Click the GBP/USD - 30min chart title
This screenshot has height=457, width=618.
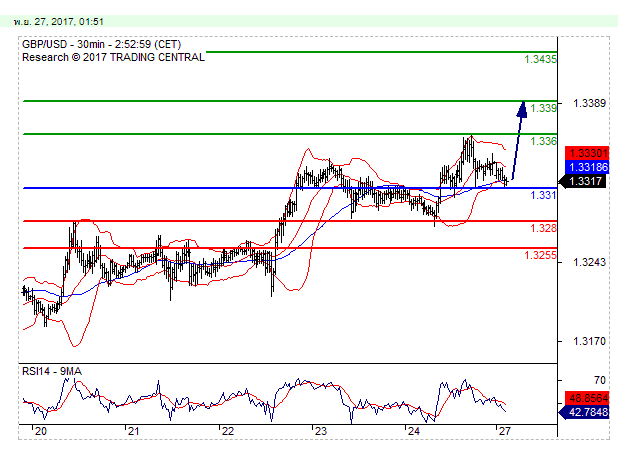pyautogui.click(x=102, y=44)
